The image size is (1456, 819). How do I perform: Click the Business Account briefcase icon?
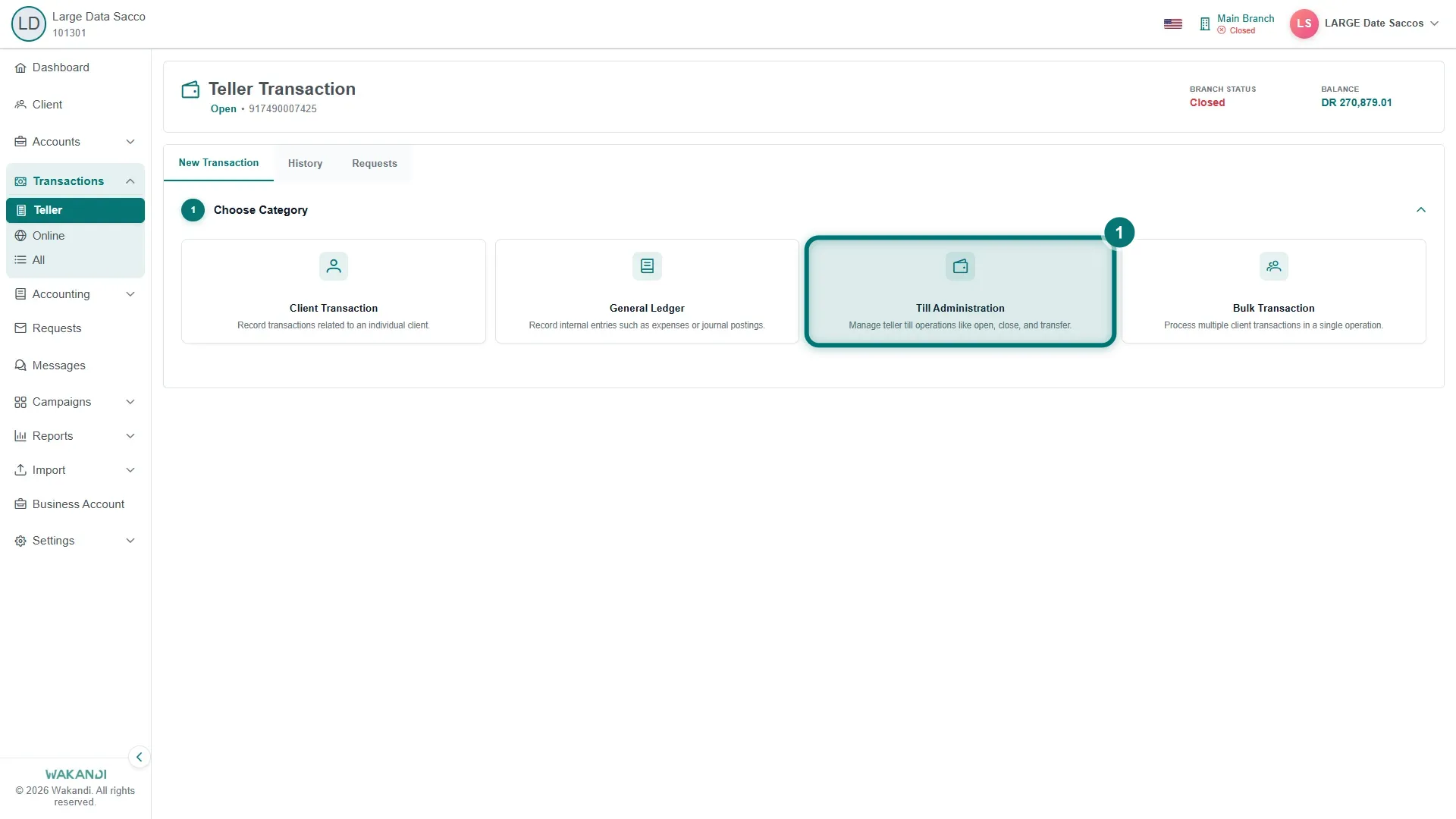pyautogui.click(x=20, y=504)
